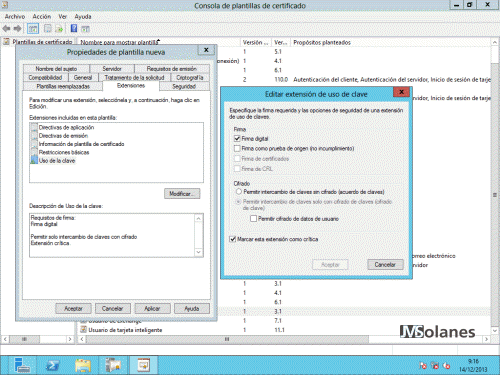Click third system tray icon

click(x=446, y=366)
